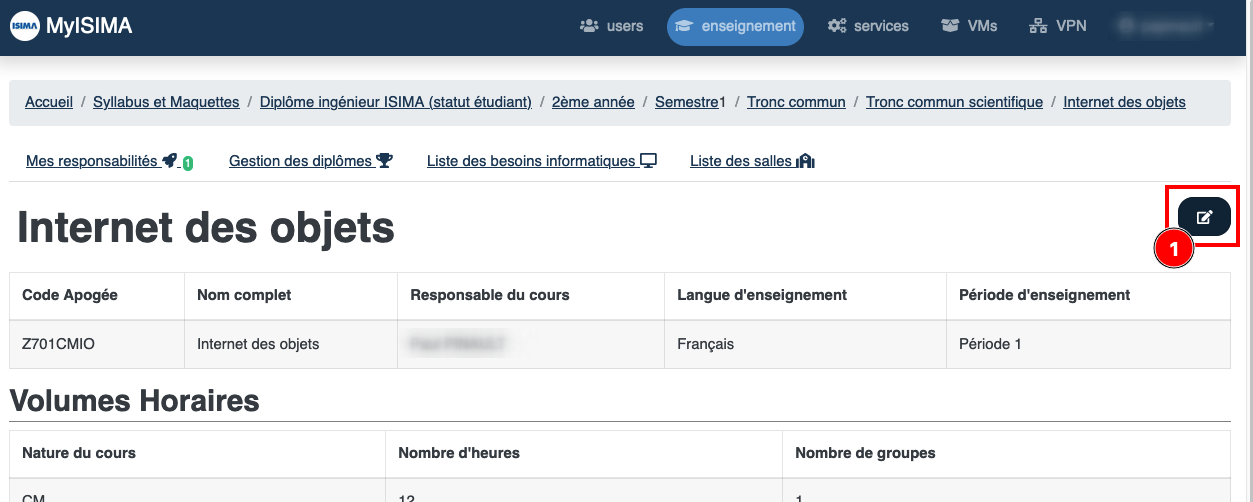The height and width of the screenshot is (502, 1253).
Task: Open the VPN section
Action: point(1058,26)
